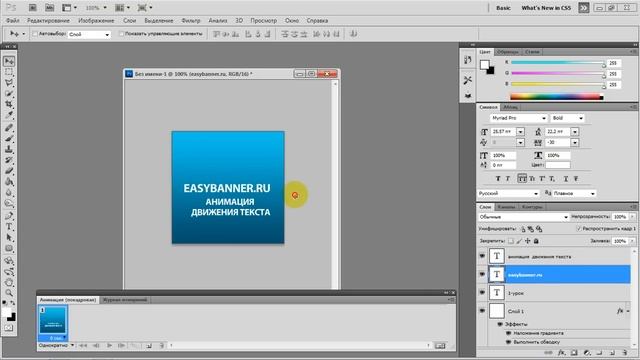Play the animation
The image size is (640, 360).
point(109,346)
